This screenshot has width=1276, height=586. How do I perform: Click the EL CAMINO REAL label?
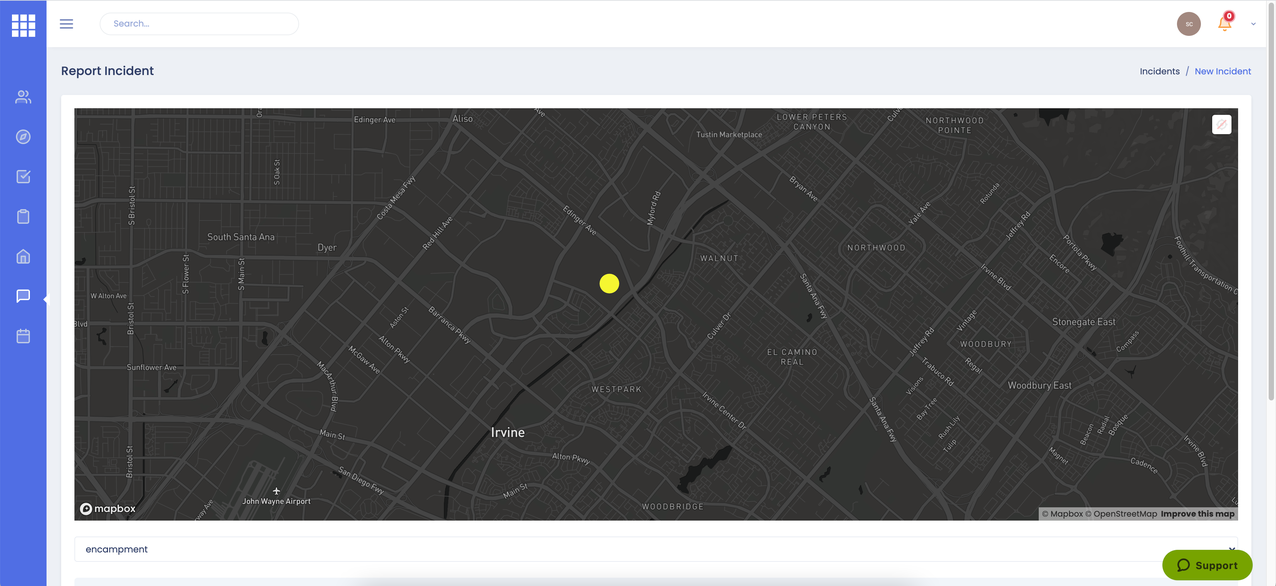point(792,357)
